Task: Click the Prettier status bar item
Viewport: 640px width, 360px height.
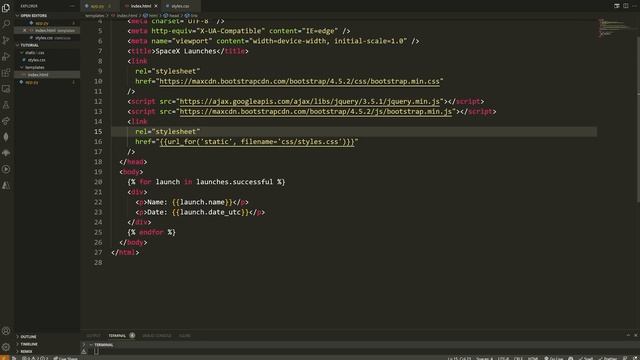Action: pyautogui.click(x=608, y=358)
